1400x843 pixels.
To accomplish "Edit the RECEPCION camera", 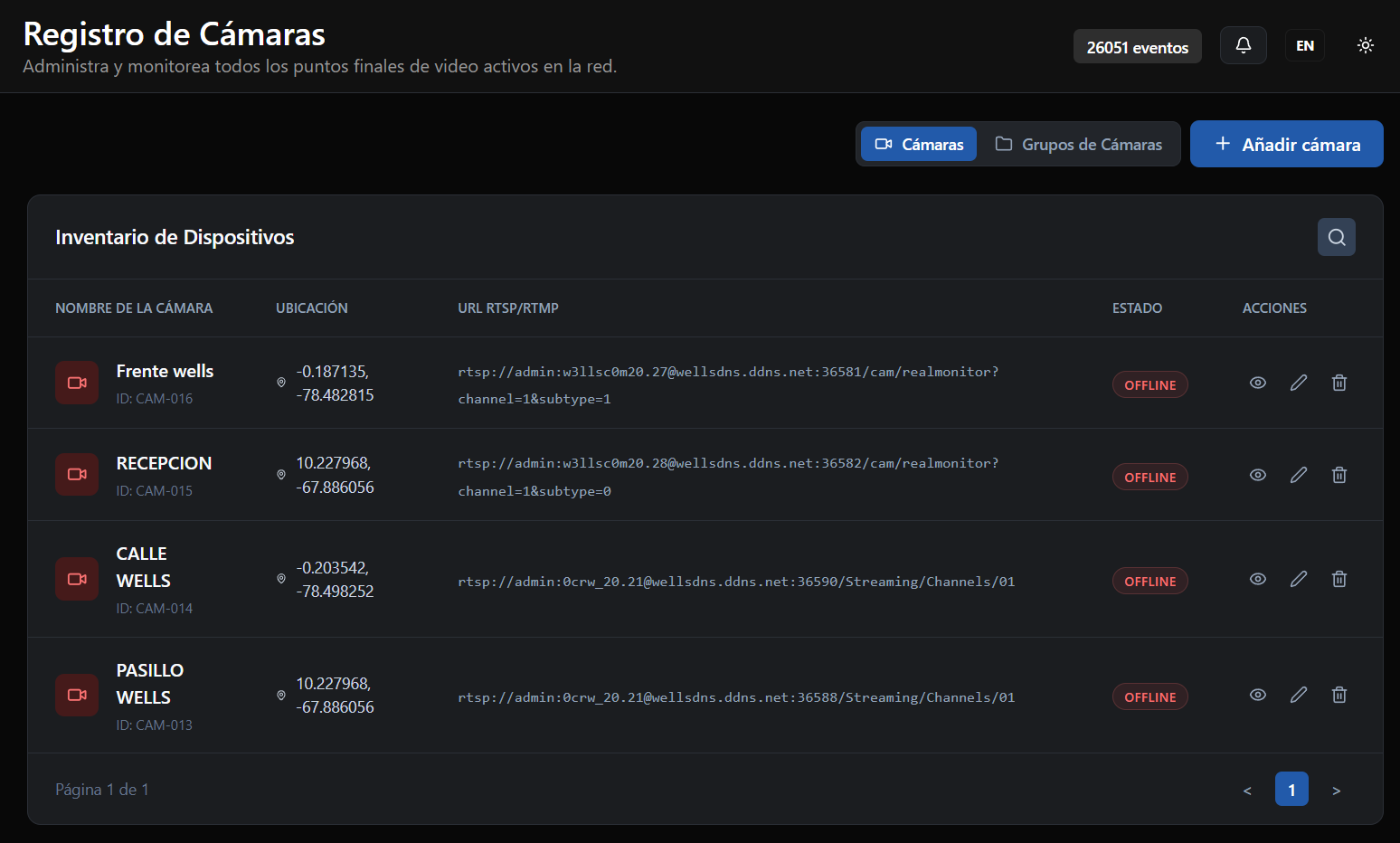I will (1299, 475).
